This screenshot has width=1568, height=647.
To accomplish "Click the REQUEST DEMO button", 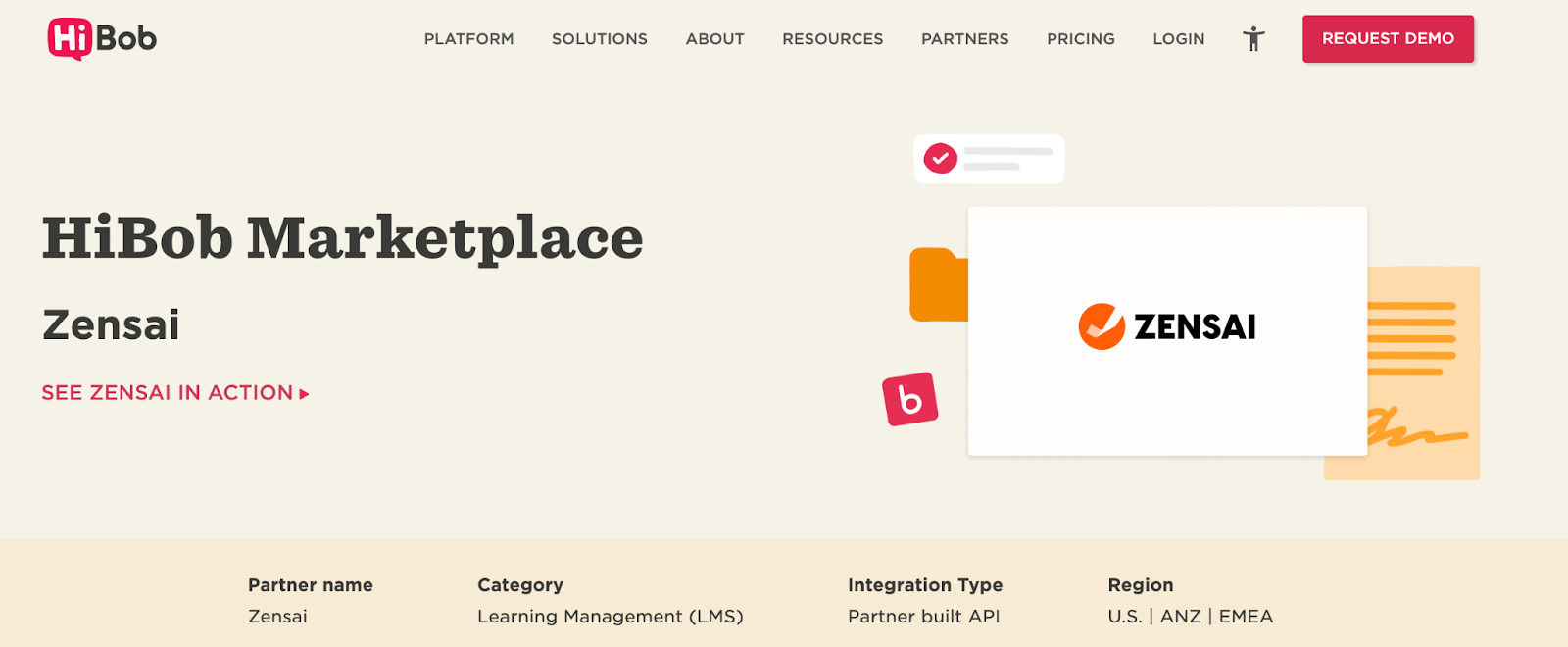I will 1388,39.
